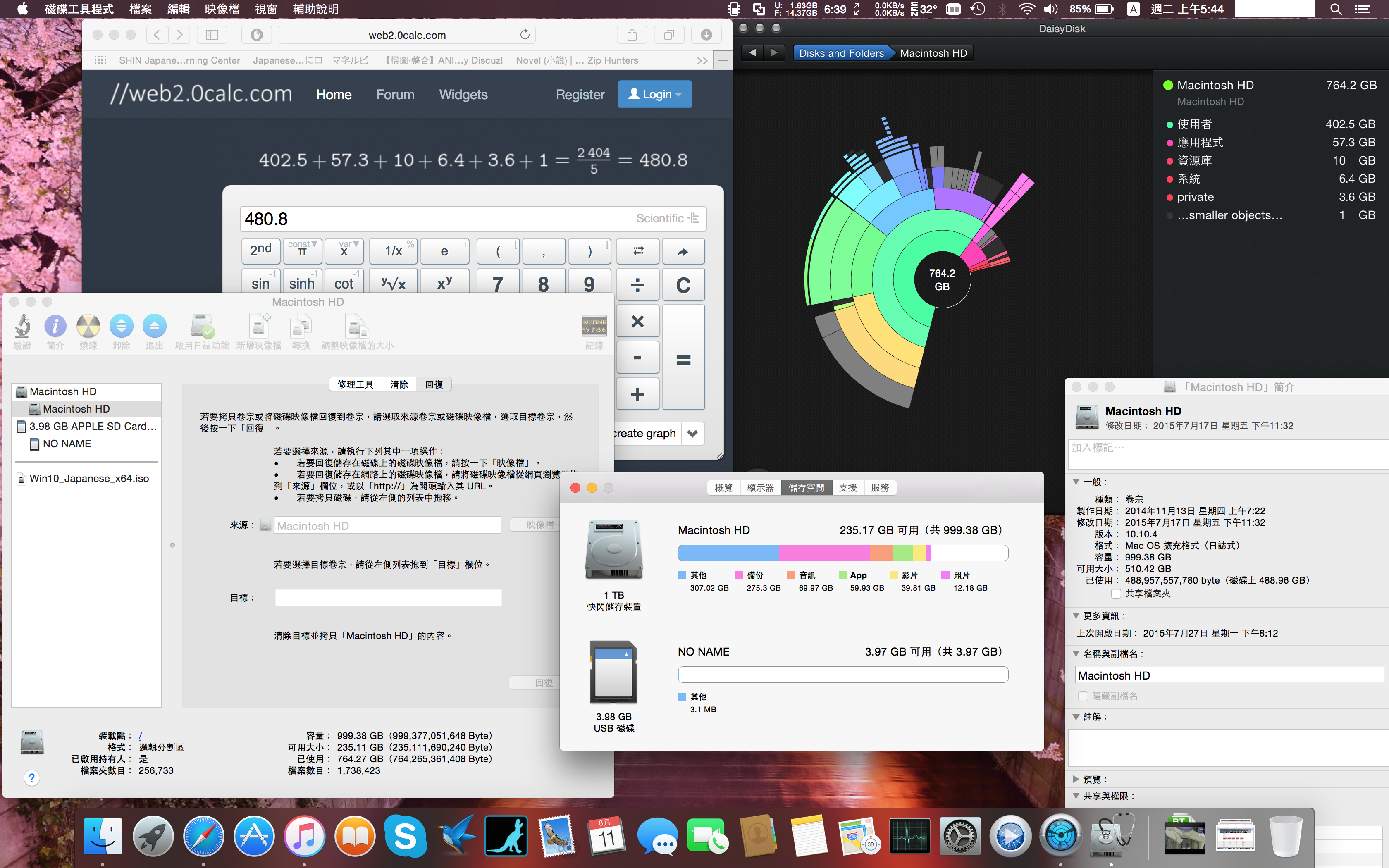Expand the 預覽 section in the info window

point(1076,779)
